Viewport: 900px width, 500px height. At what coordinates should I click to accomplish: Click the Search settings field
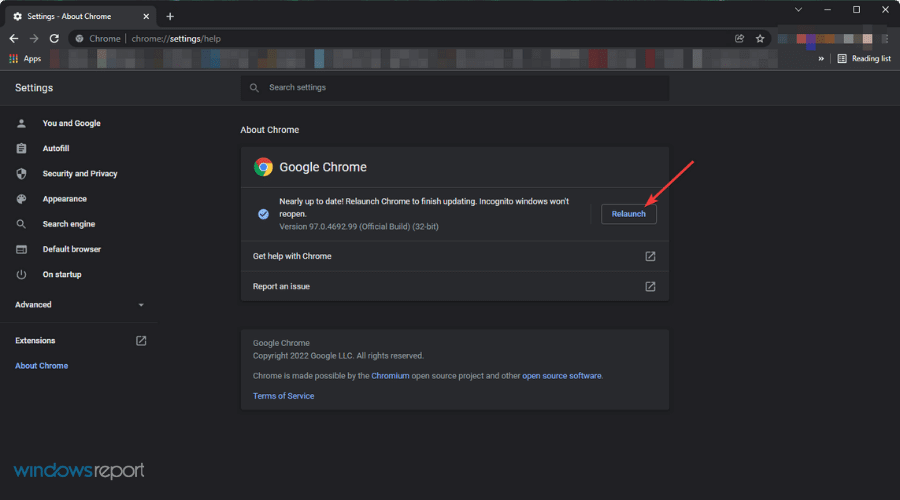pos(455,87)
